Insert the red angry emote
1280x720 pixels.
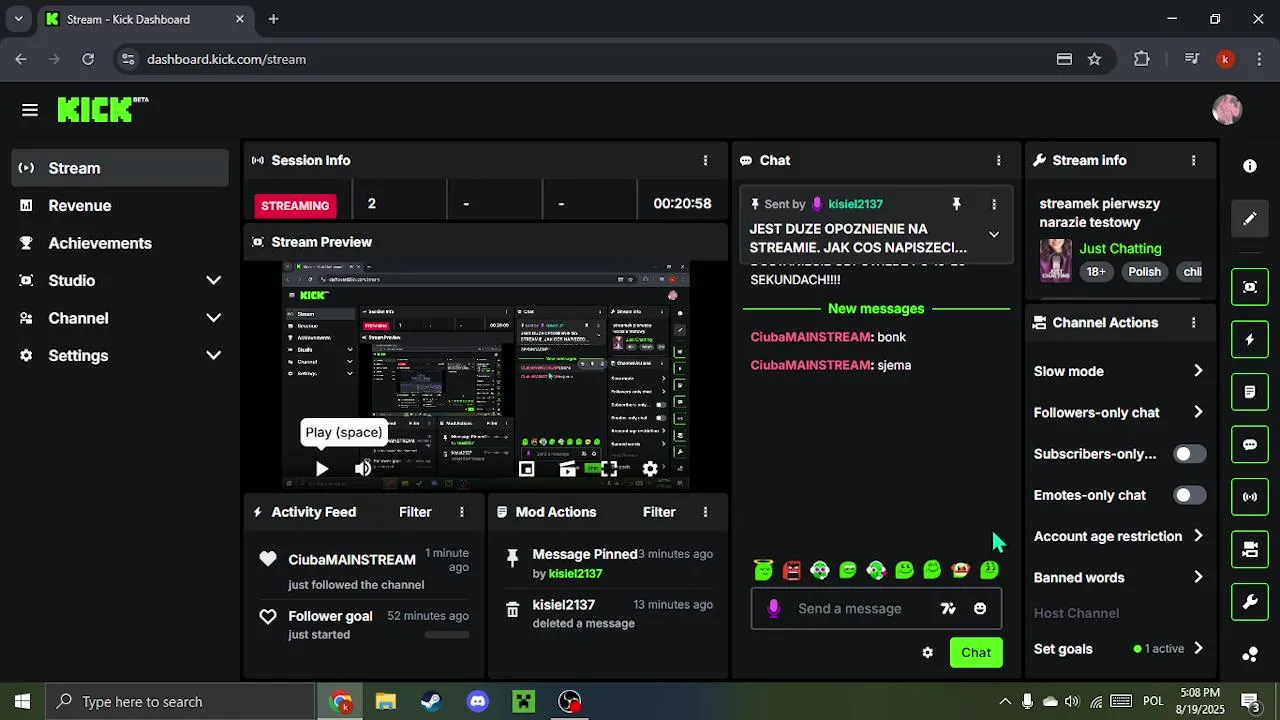[792, 570]
